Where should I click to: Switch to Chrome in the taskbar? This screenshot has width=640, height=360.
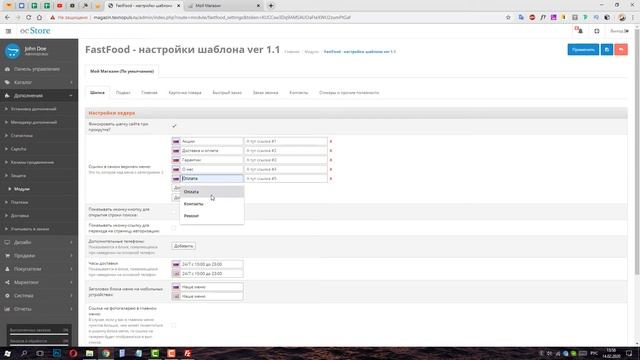(106, 353)
